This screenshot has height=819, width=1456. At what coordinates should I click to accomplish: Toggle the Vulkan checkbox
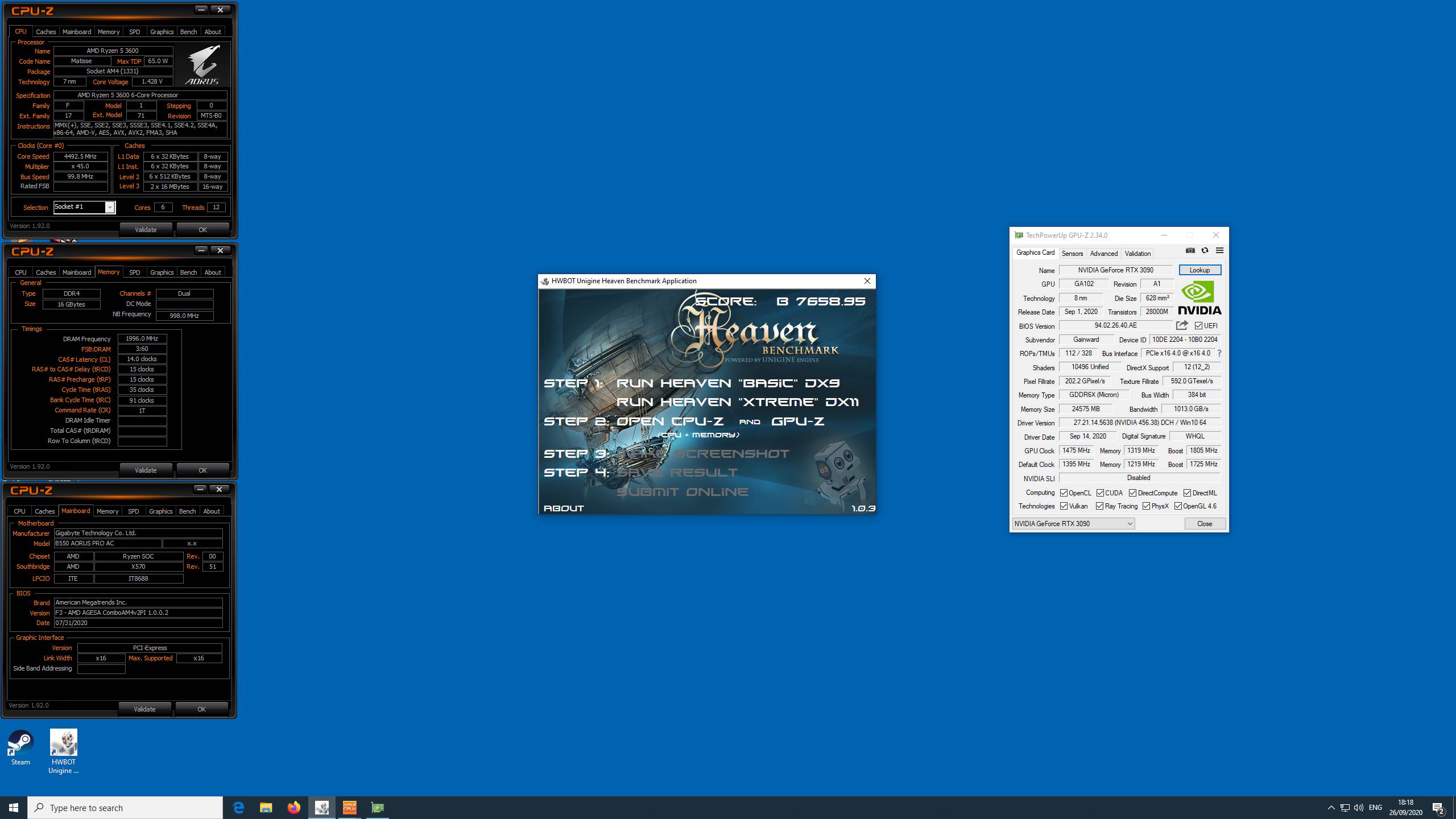coord(1064,506)
